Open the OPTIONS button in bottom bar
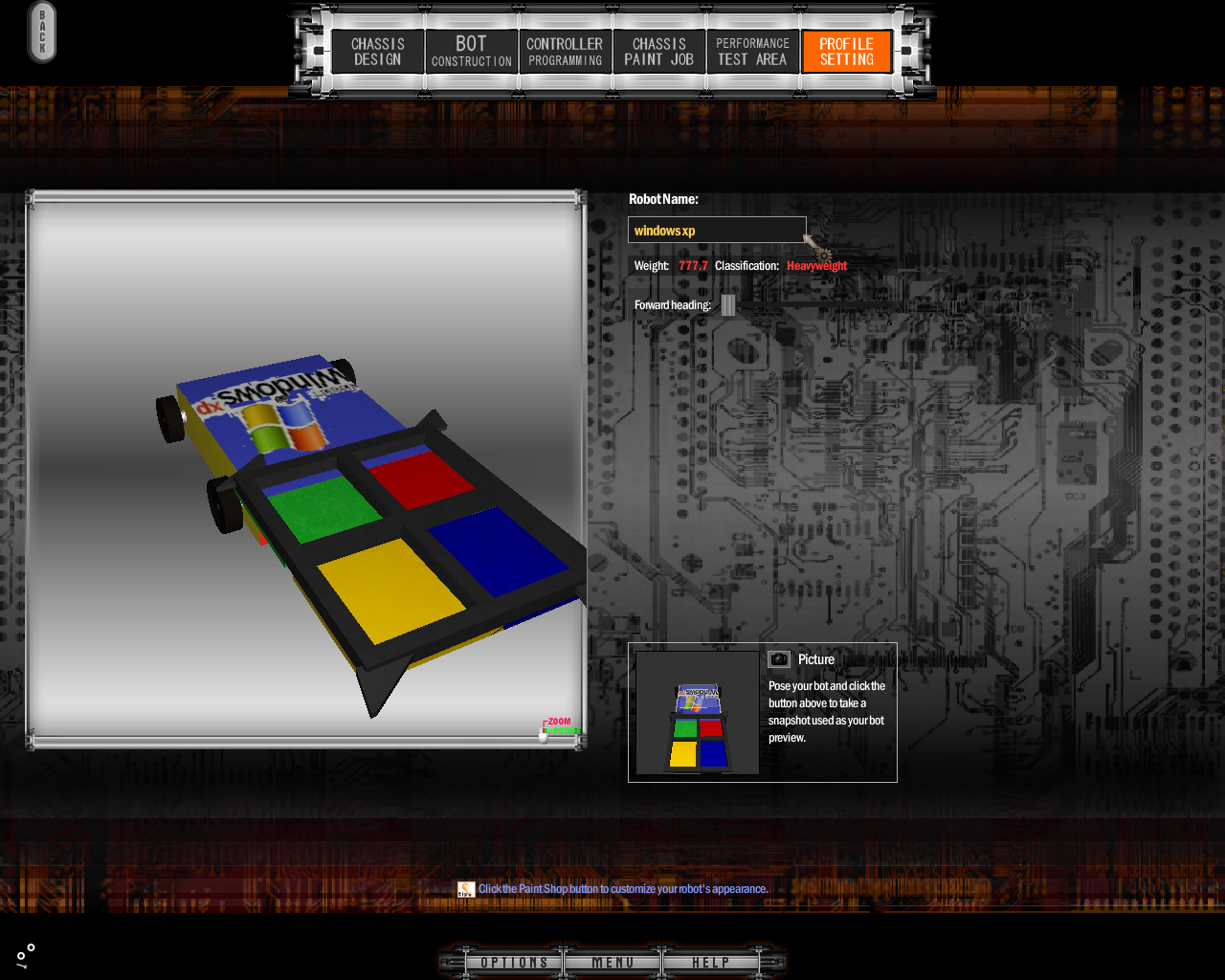 click(514, 963)
